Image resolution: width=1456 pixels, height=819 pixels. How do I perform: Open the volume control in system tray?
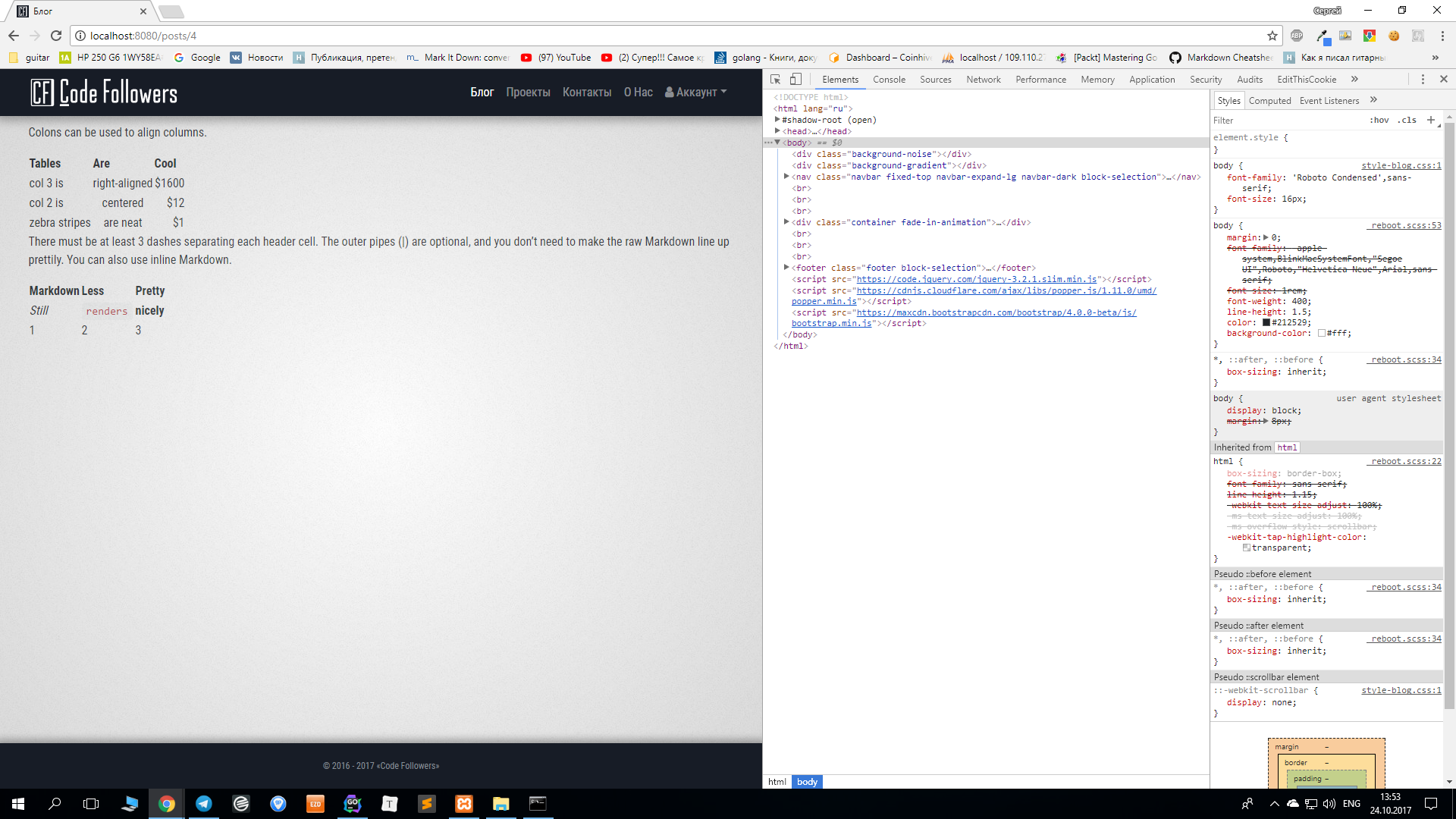pyautogui.click(x=1329, y=804)
